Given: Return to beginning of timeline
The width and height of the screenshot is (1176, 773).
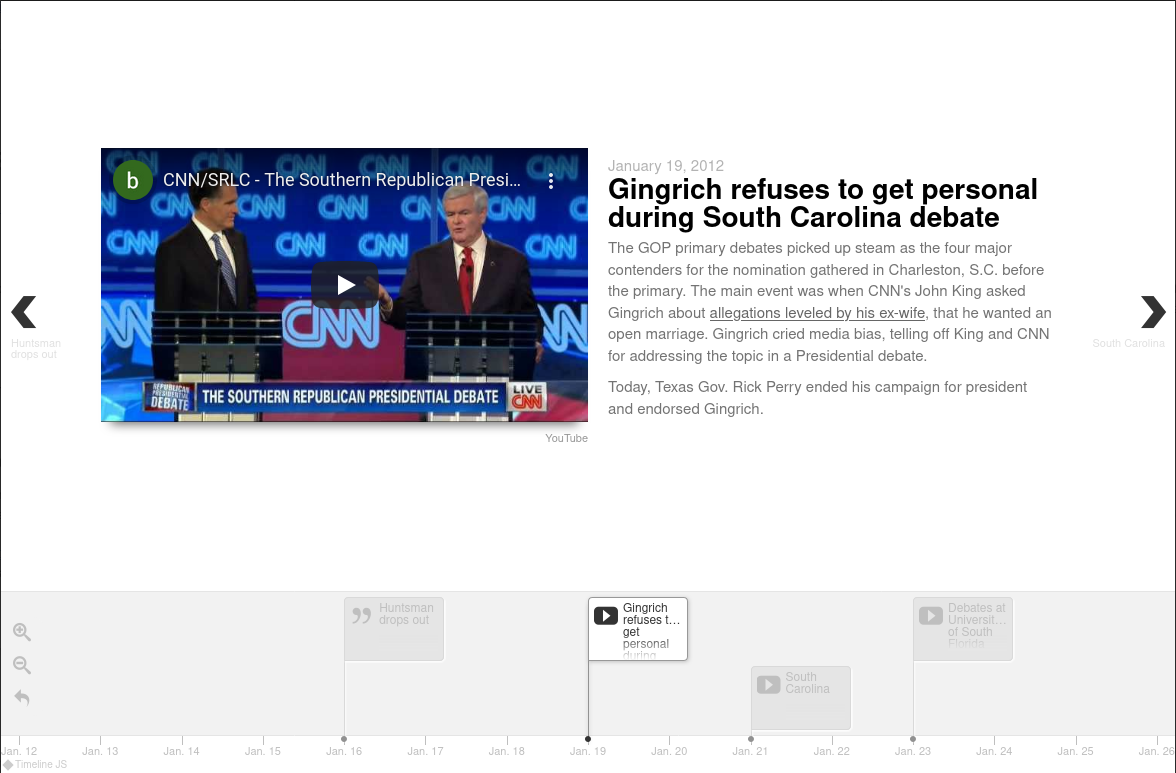Looking at the screenshot, I should [22, 698].
